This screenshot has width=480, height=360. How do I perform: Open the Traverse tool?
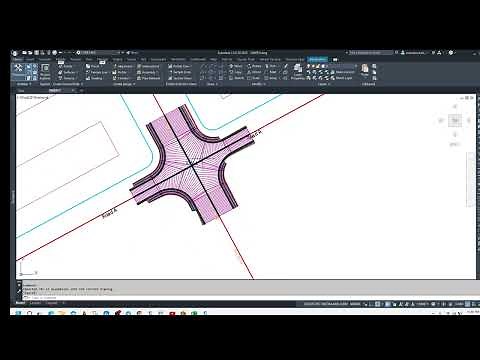coord(67,78)
